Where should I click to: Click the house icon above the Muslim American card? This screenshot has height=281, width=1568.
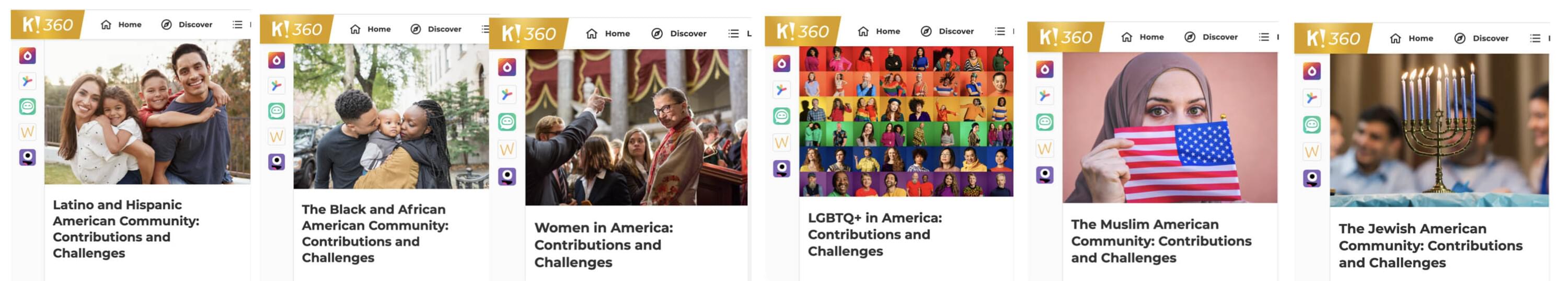pos(1127,37)
